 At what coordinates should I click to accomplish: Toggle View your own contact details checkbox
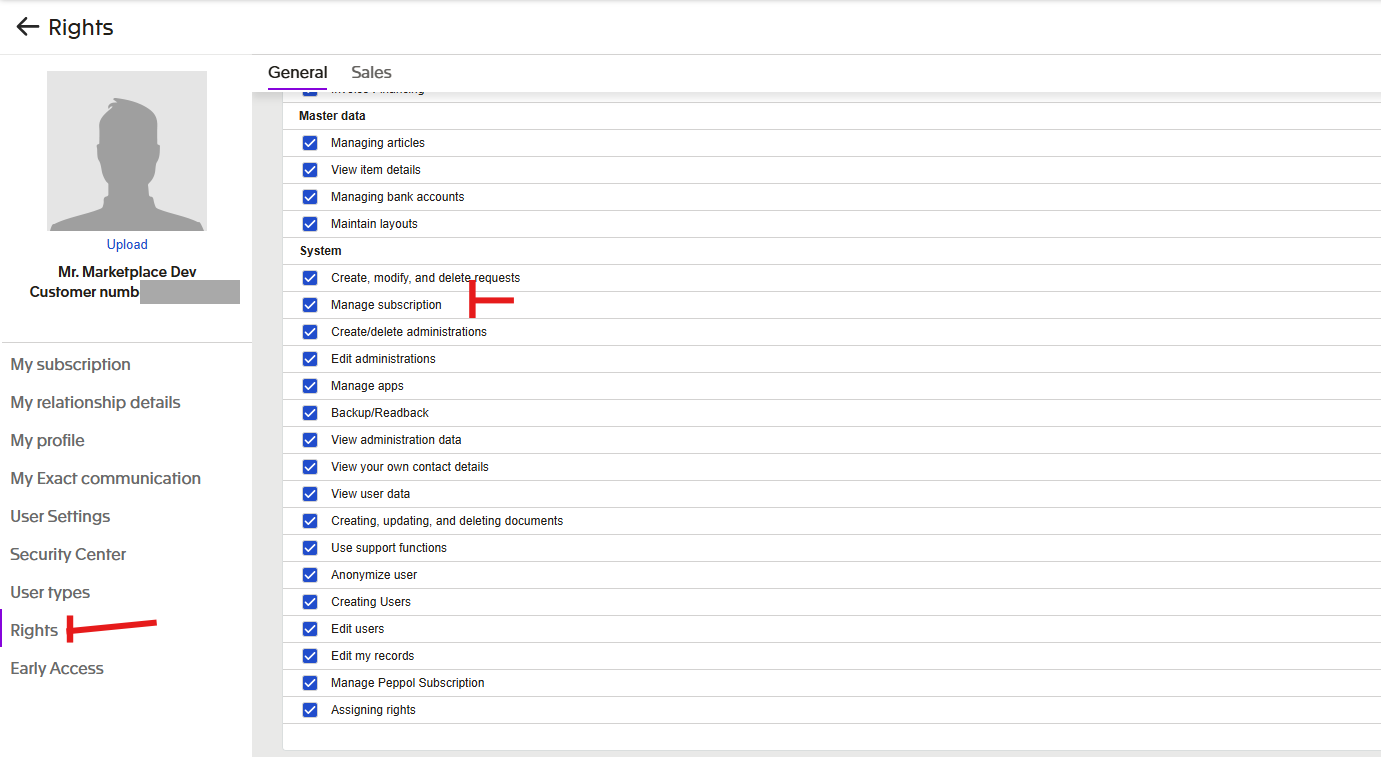(310, 467)
